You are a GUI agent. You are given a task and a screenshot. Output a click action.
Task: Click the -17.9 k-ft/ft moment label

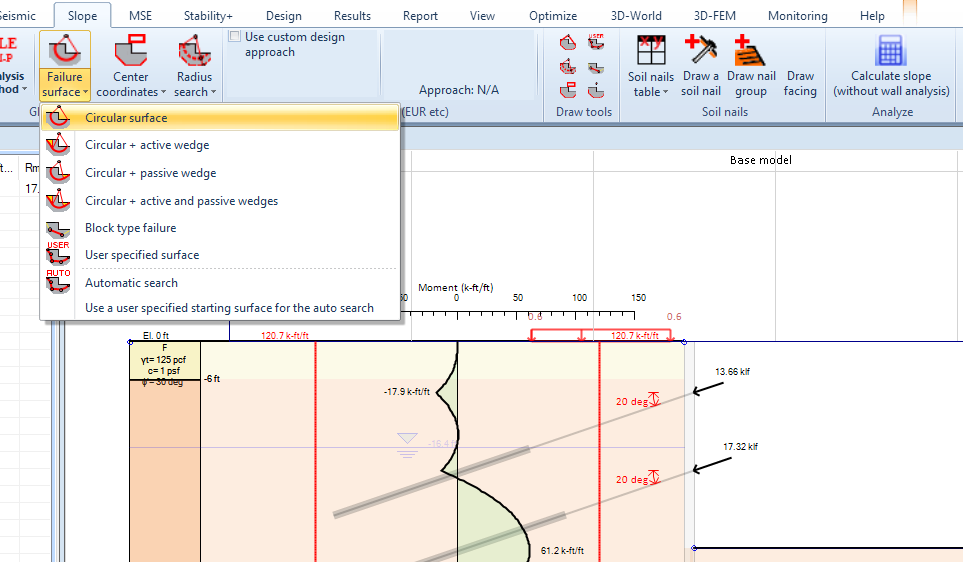[407, 391]
